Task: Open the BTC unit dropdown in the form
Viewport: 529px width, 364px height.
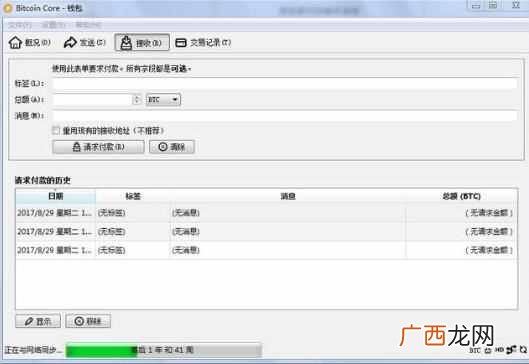Action: coord(163,100)
